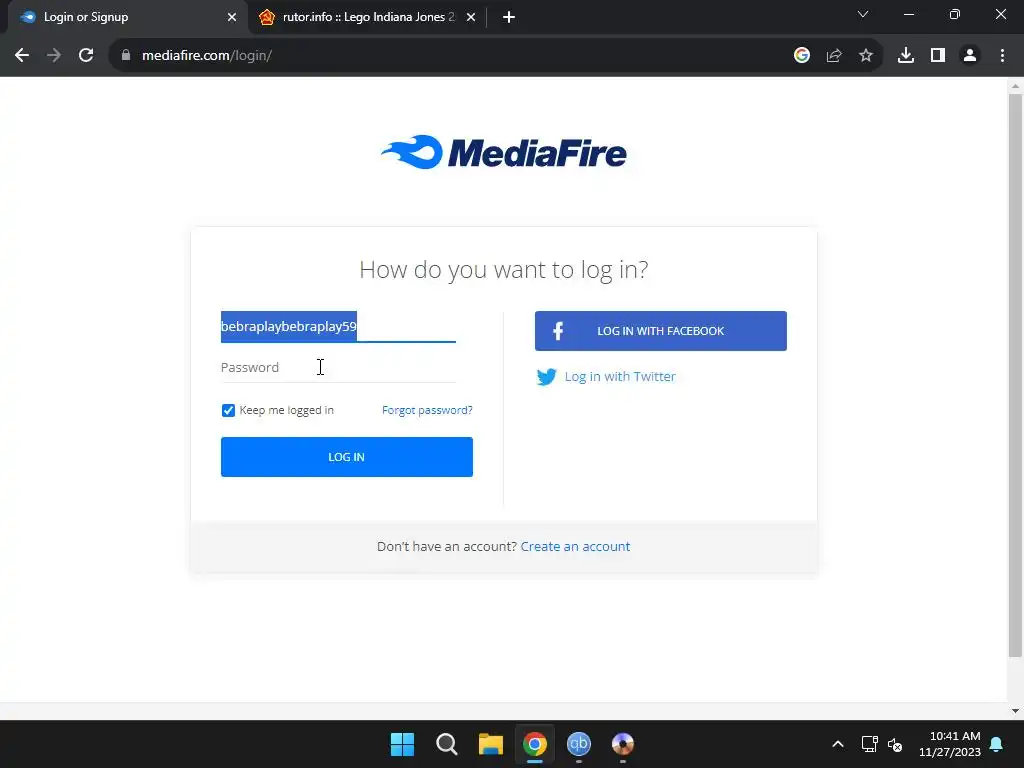
Task: Toggle the browser side panel icon
Action: coord(938,56)
